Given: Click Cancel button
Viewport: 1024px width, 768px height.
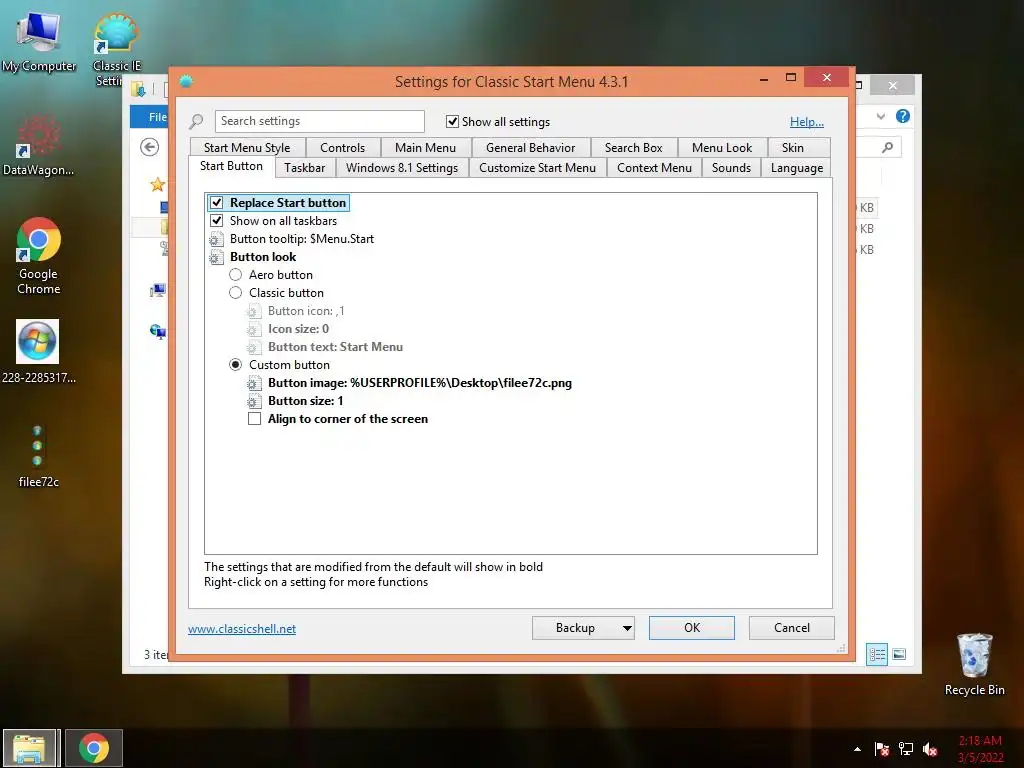Looking at the screenshot, I should click(x=792, y=628).
